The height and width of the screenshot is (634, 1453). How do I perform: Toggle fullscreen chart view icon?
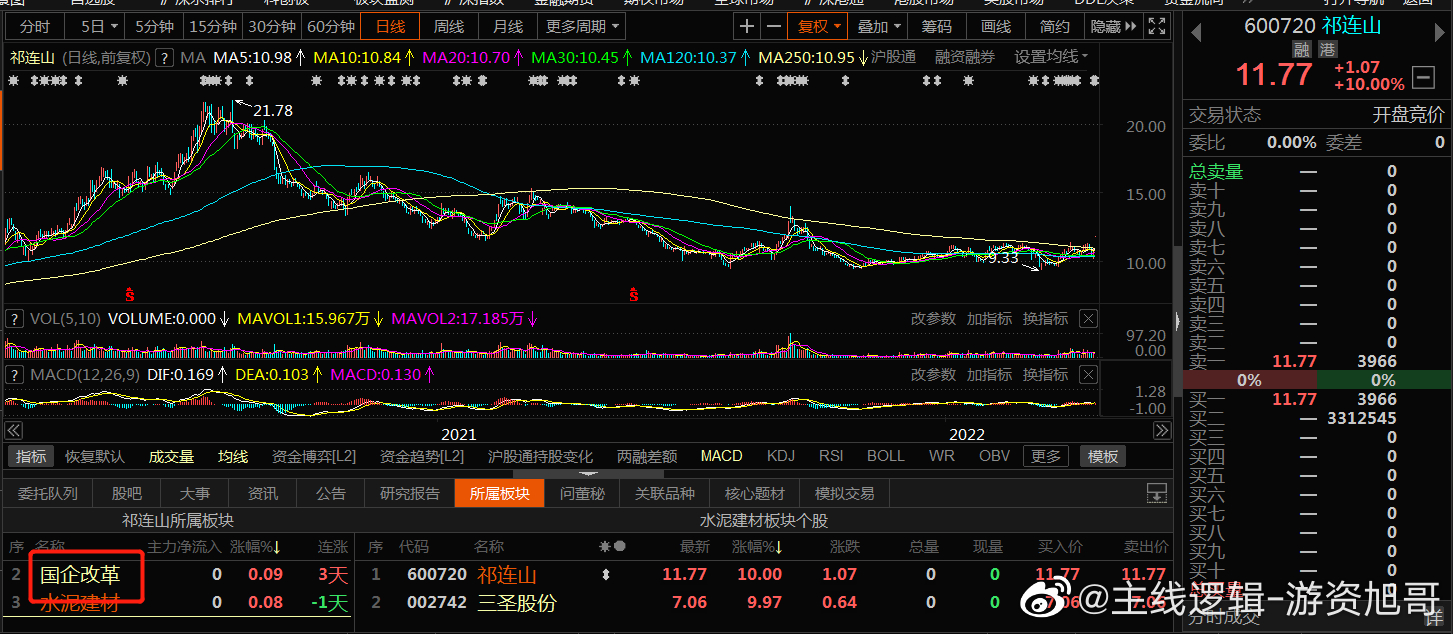pyautogui.click(x=1157, y=26)
